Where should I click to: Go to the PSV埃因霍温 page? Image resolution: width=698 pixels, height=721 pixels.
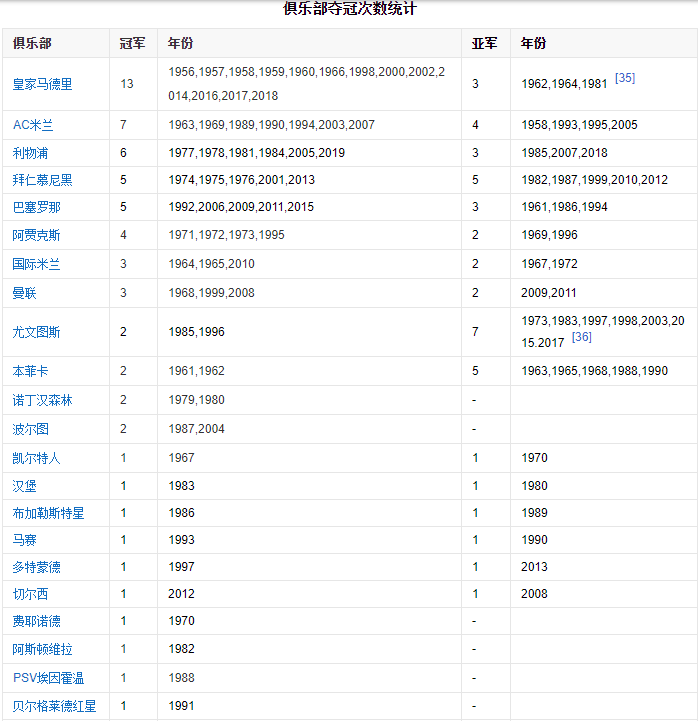48,678
